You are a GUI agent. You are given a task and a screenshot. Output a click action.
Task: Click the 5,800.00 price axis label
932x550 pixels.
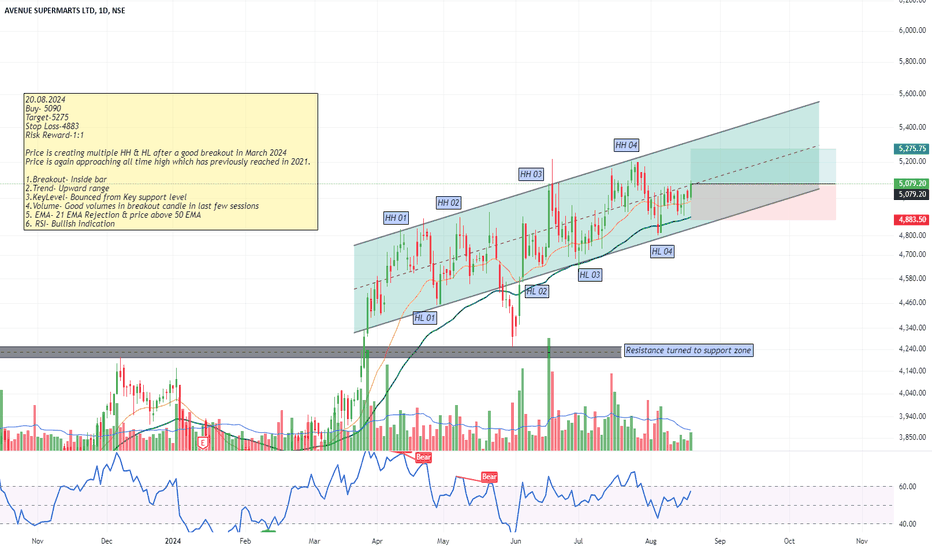point(912,61)
